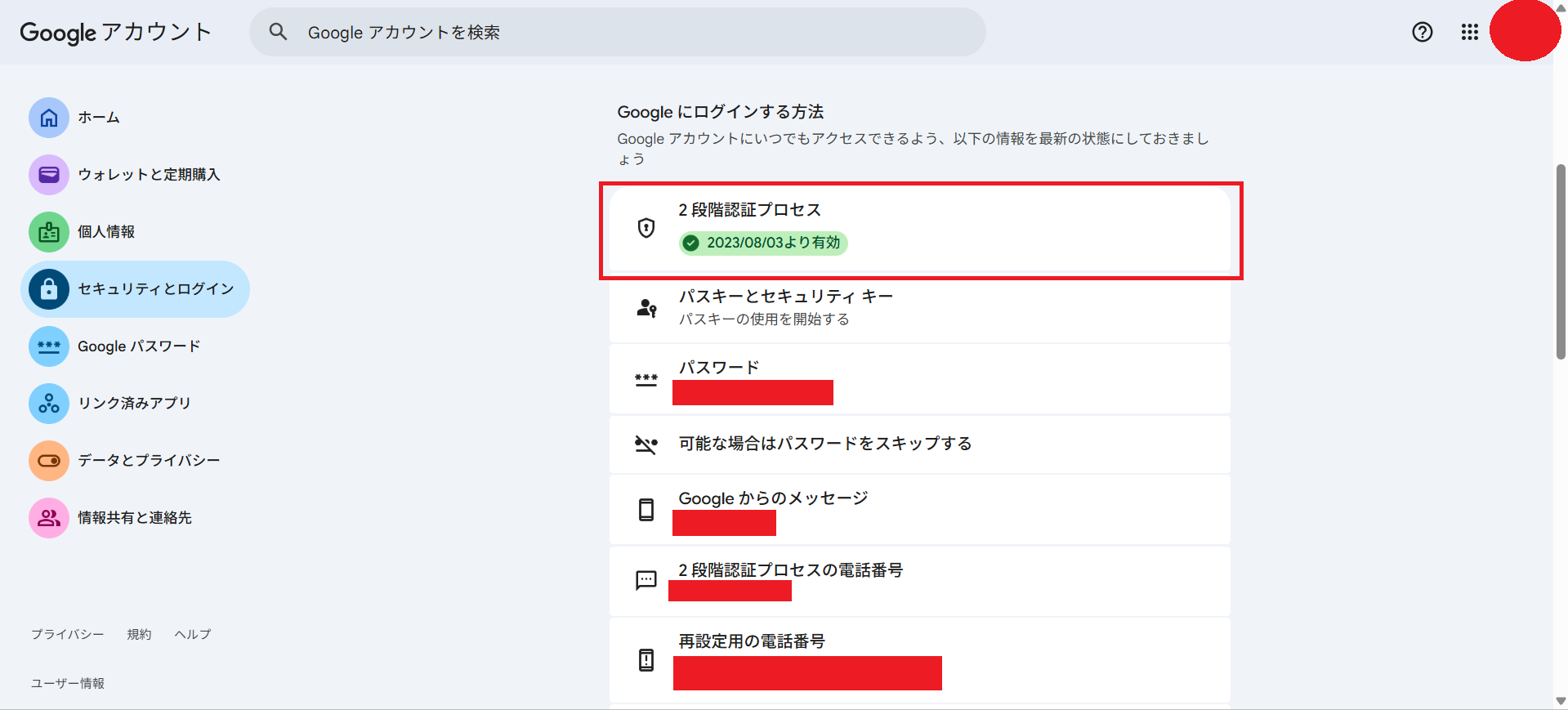
Task: Open 可能な場合はパスワードをスキップする row
Action: 920,444
